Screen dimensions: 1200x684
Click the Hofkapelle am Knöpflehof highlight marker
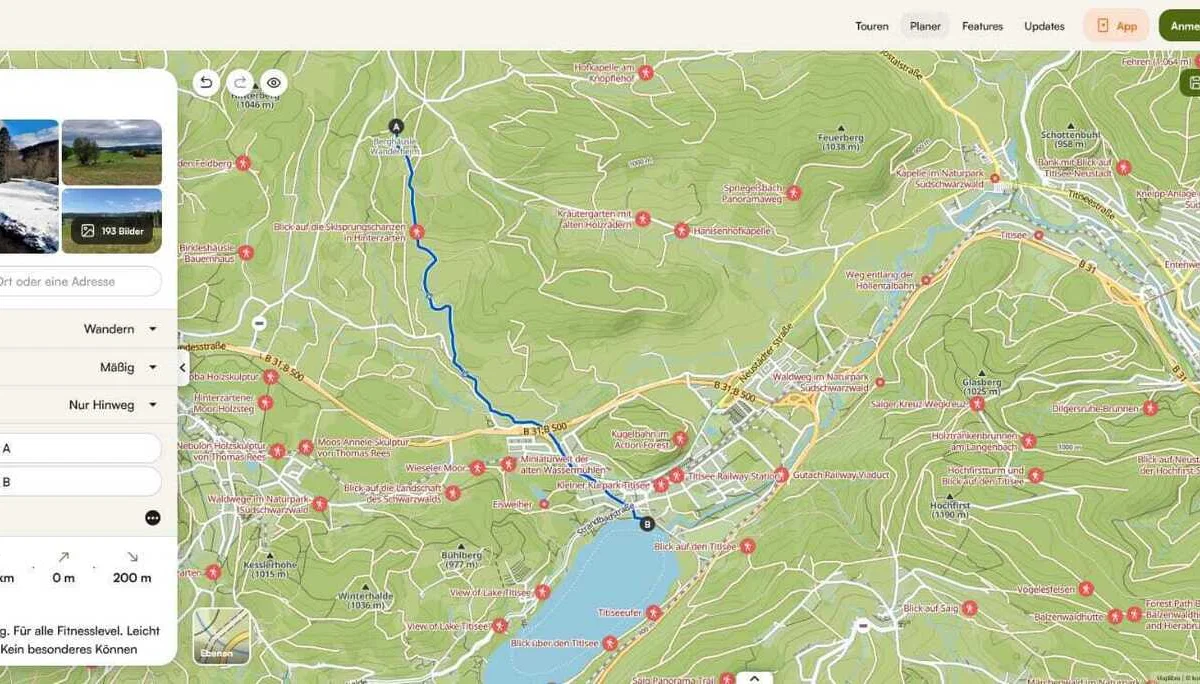646,72
